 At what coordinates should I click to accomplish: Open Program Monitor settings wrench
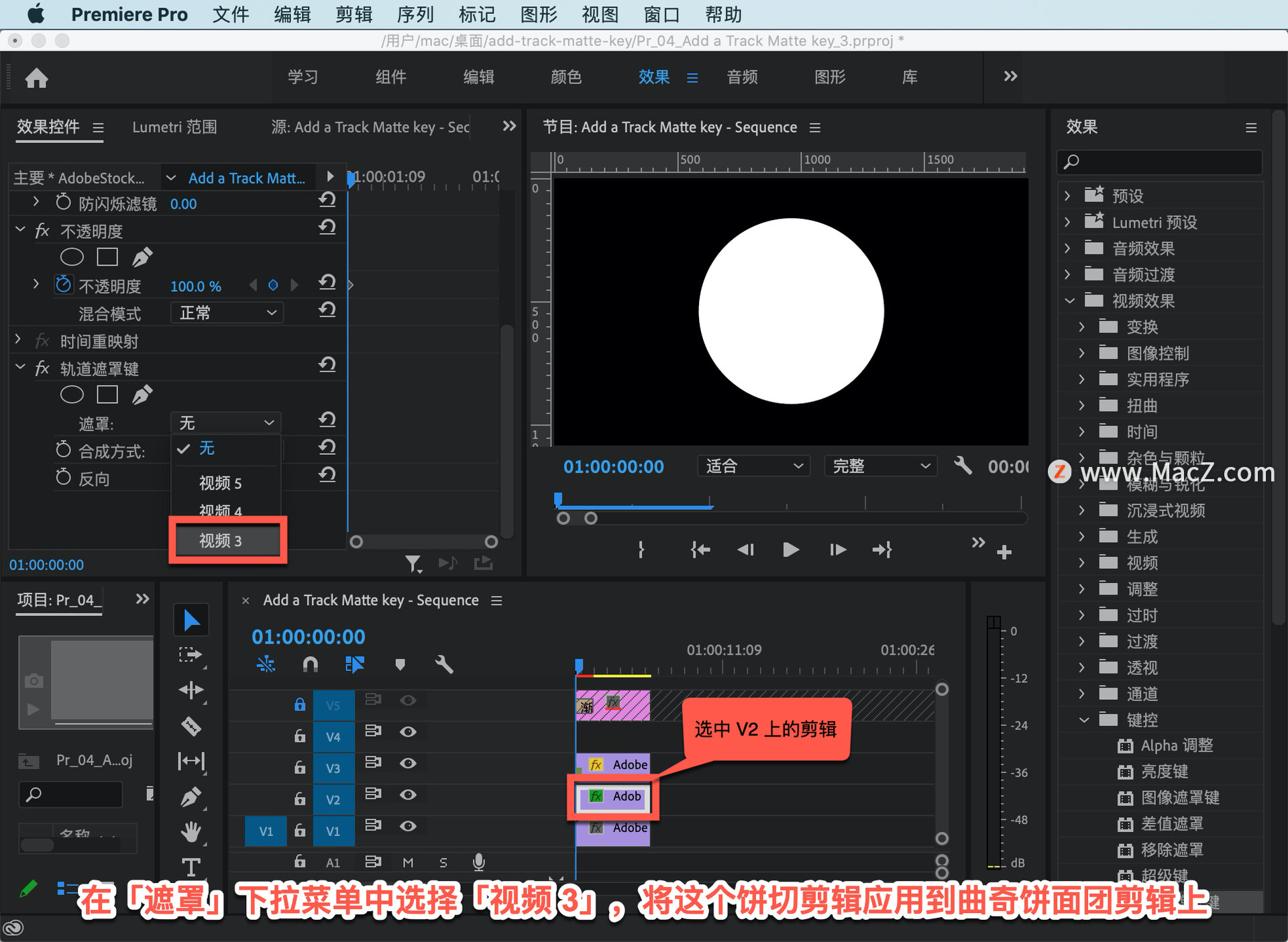click(x=963, y=466)
